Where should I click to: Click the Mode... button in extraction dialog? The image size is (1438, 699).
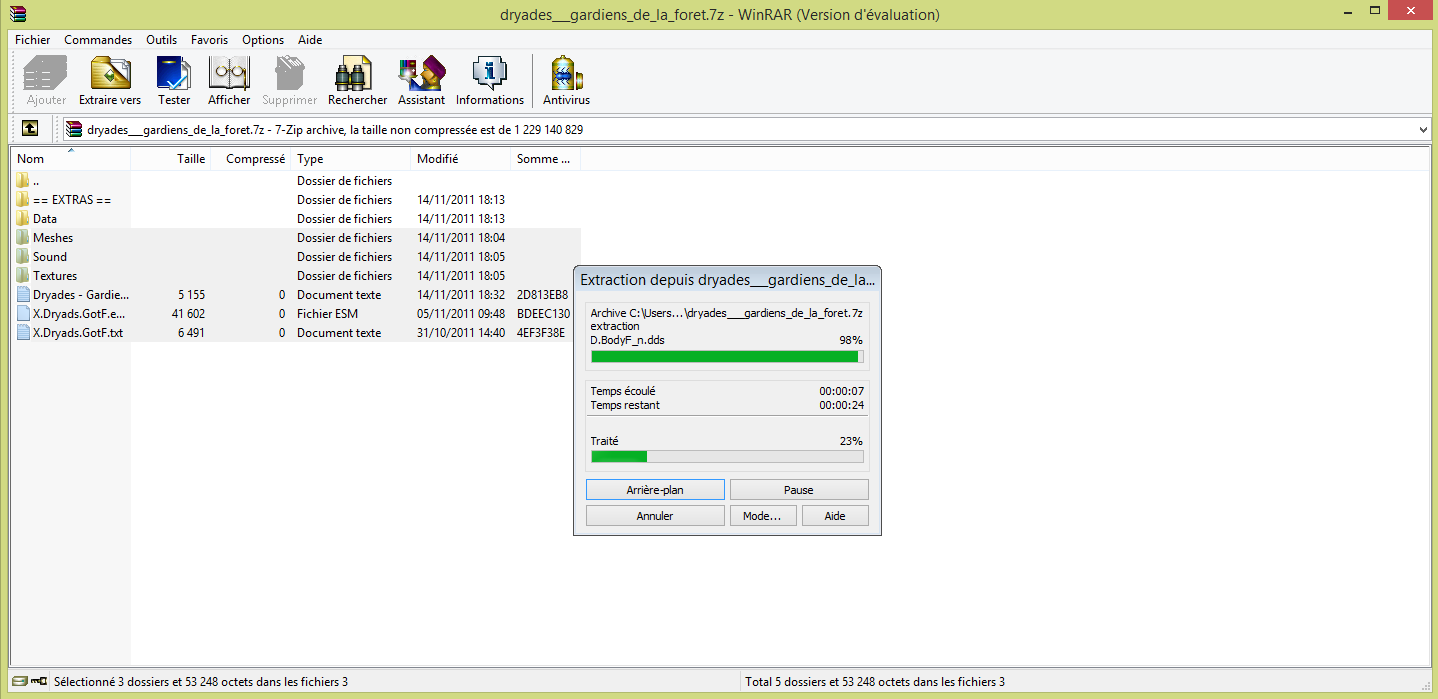click(x=763, y=516)
